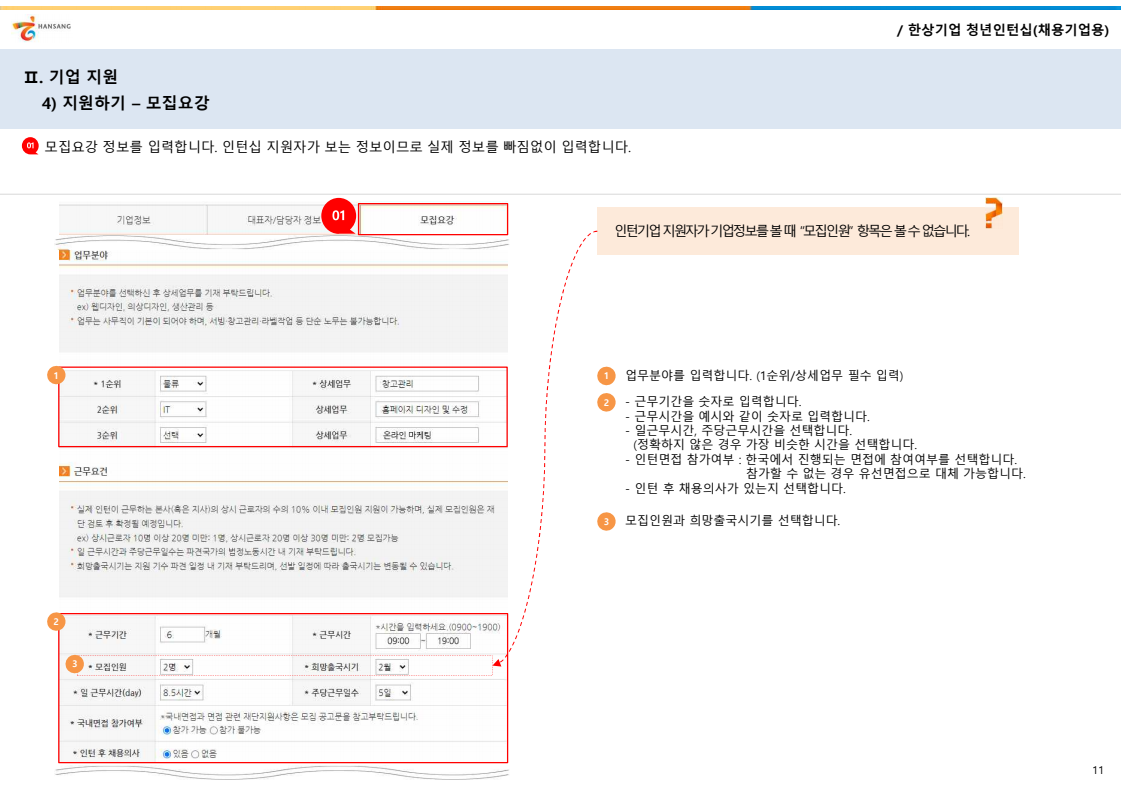
Task: Click the orange number 3 badge beside 모집인원
Action: point(72,663)
